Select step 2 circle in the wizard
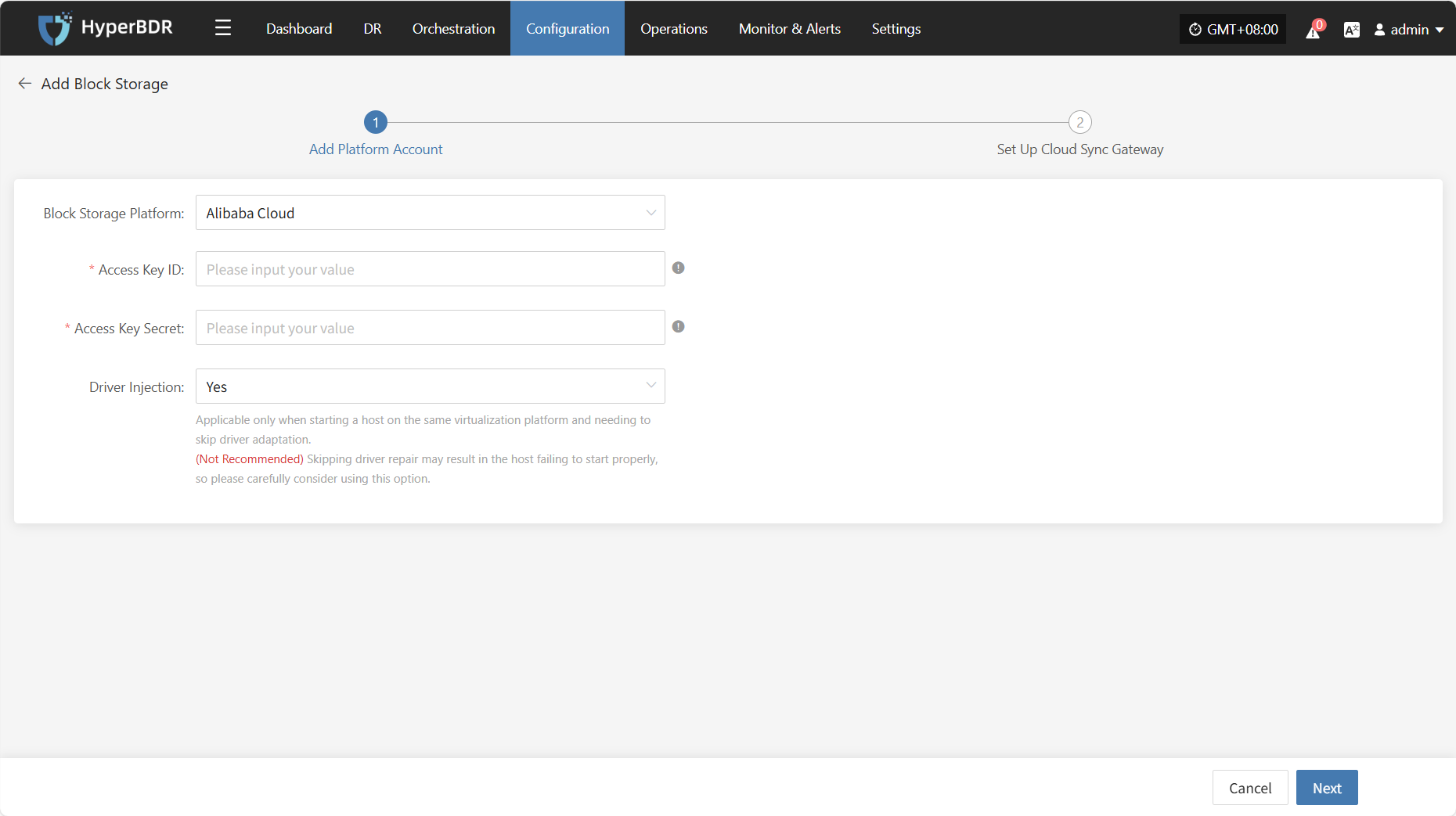 click(1080, 122)
